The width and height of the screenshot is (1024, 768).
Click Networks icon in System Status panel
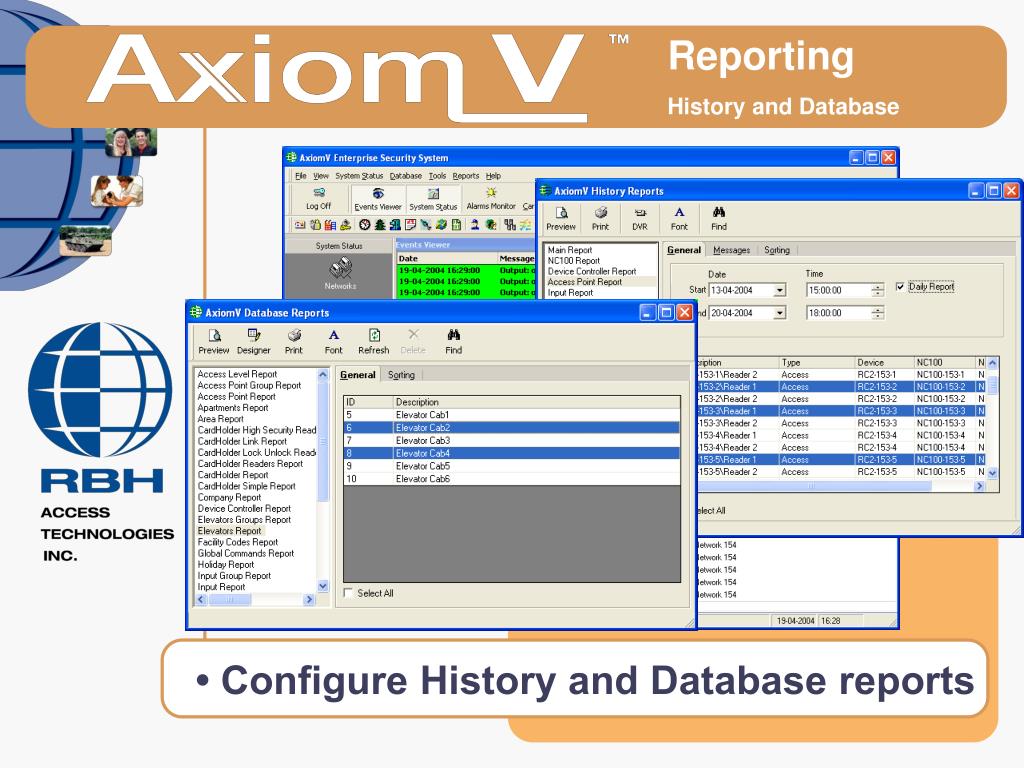[x=340, y=274]
